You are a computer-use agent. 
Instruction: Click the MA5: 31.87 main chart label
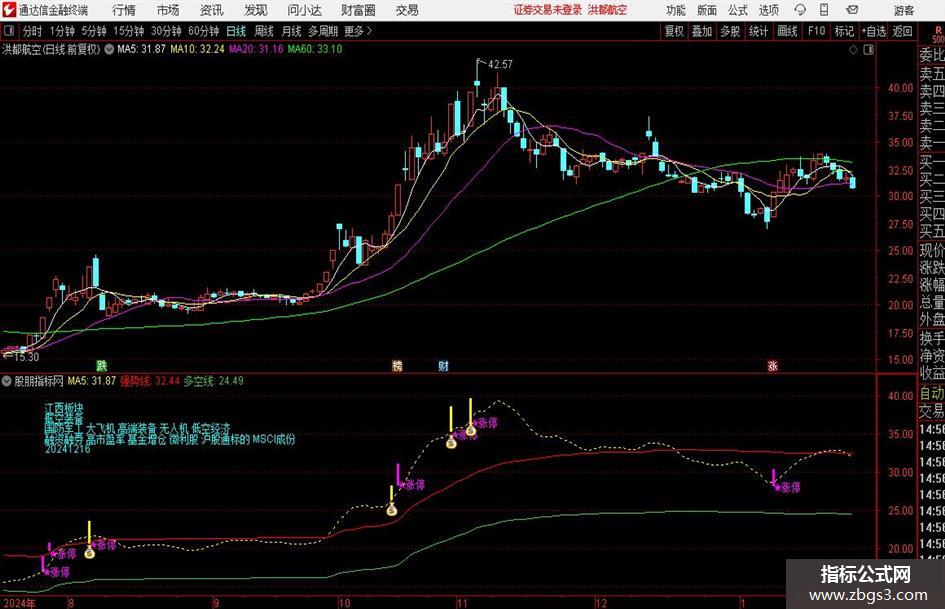tap(141, 49)
